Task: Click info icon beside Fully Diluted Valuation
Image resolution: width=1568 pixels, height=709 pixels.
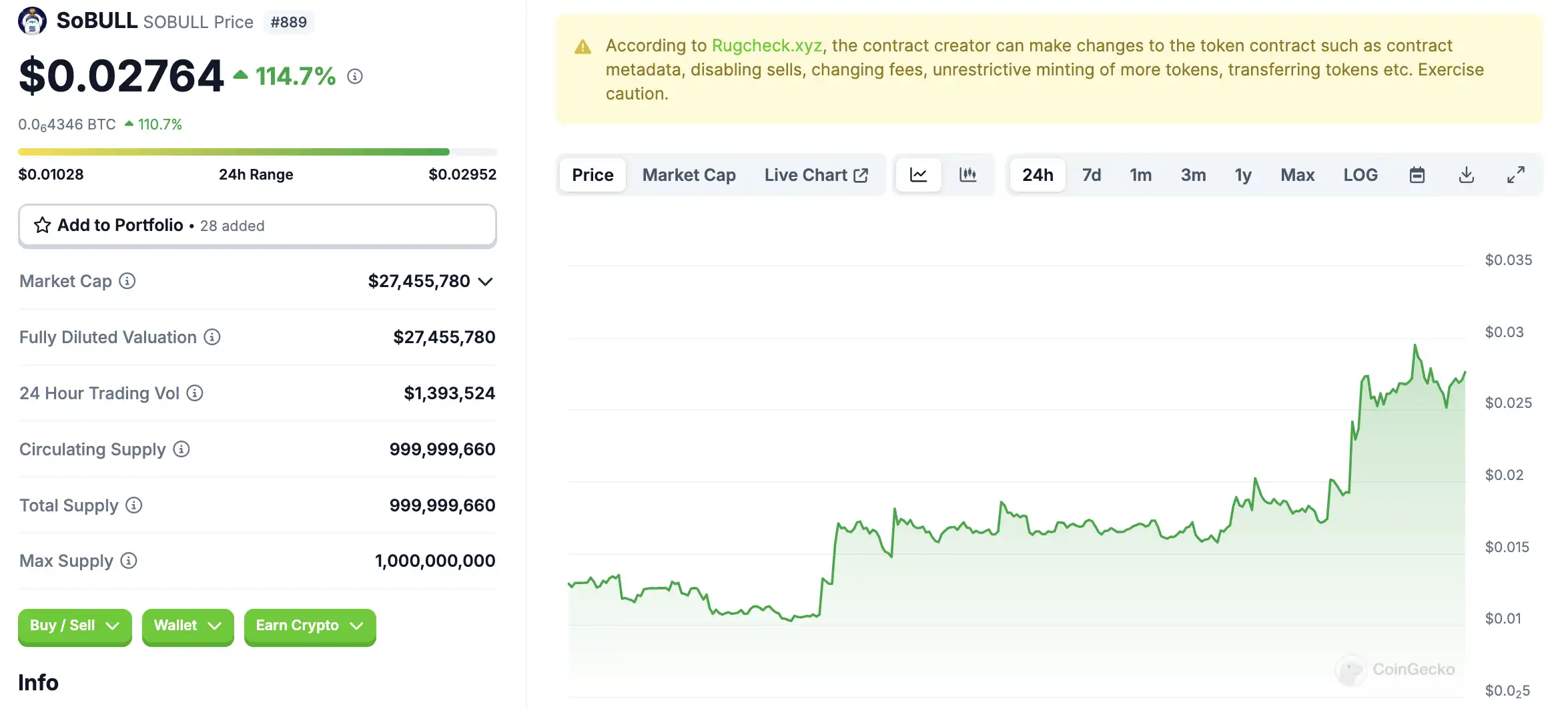Action: pyautogui.click(x=212, y=337)
